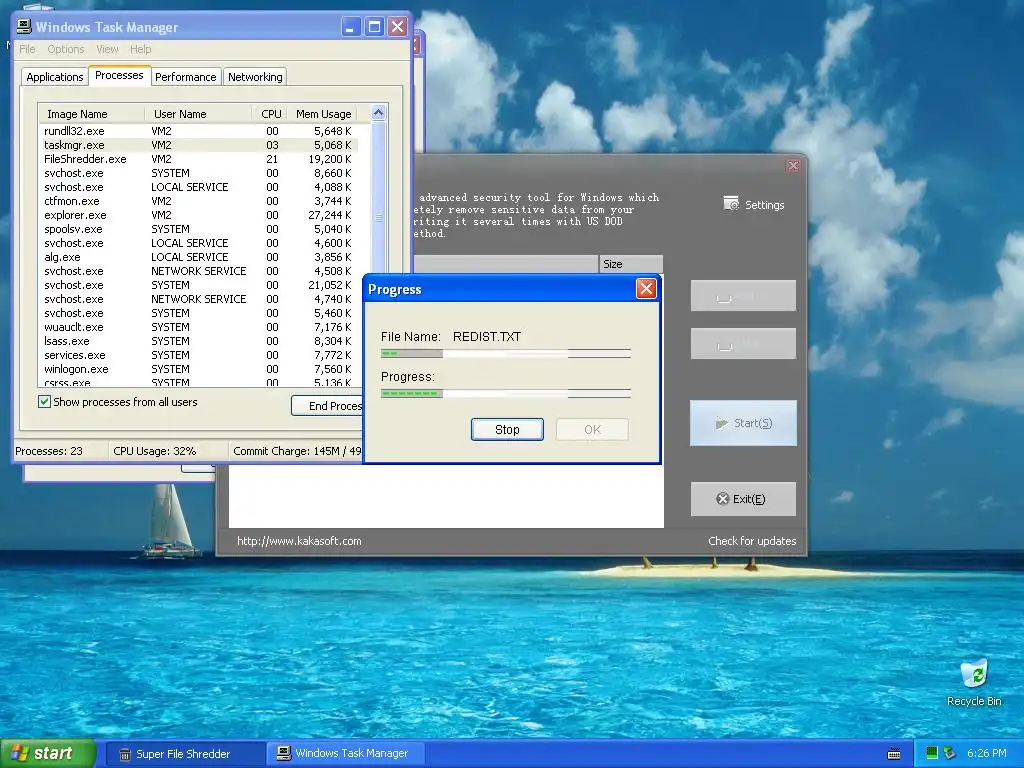
Task: Open the View menu in Task Manager
Action: click(107, 49)
